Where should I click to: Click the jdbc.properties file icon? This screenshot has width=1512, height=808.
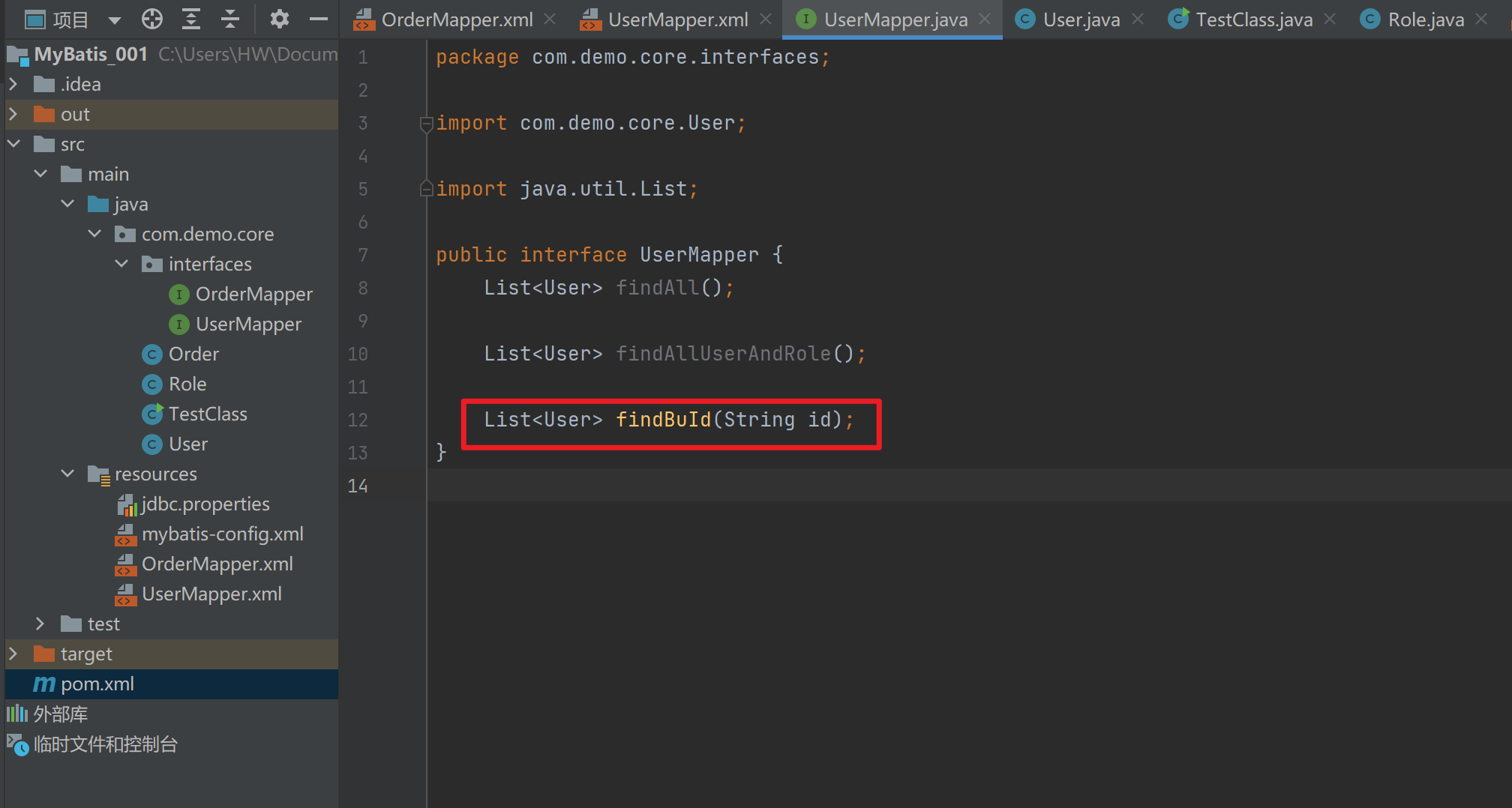pyautogui.click(x=126, y=504)
